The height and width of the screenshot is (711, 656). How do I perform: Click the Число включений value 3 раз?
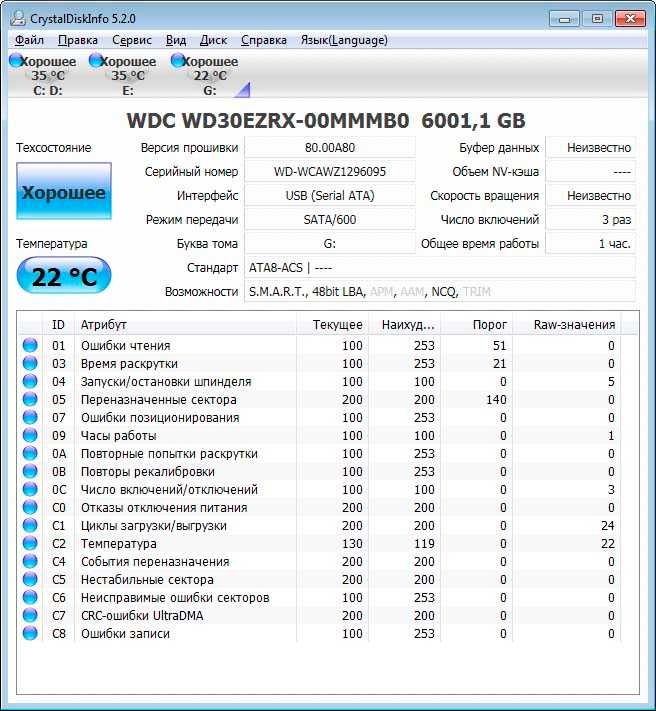click(x=591, y=219)
